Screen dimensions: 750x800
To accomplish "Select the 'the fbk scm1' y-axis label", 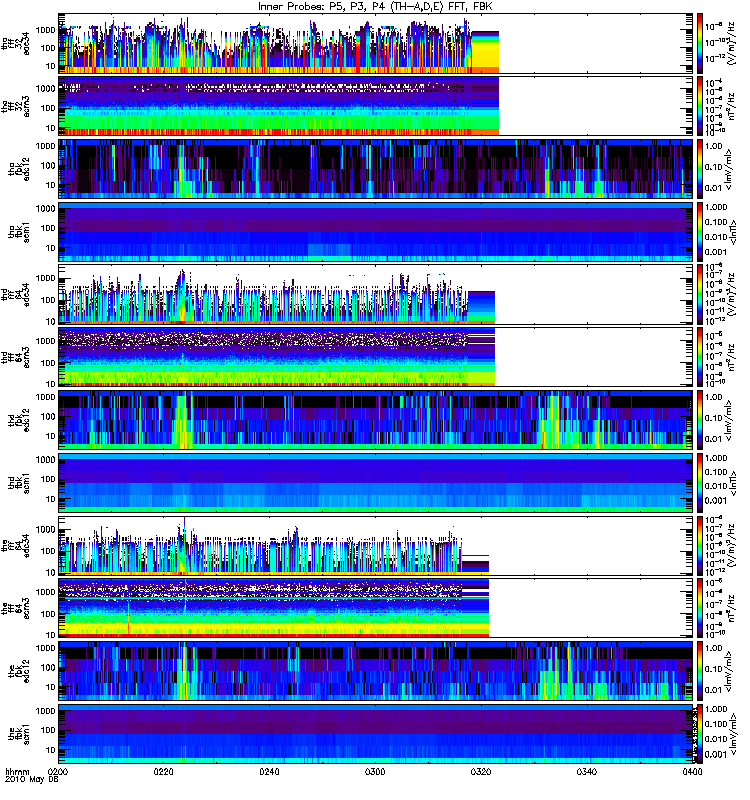I will click(19, 734).
